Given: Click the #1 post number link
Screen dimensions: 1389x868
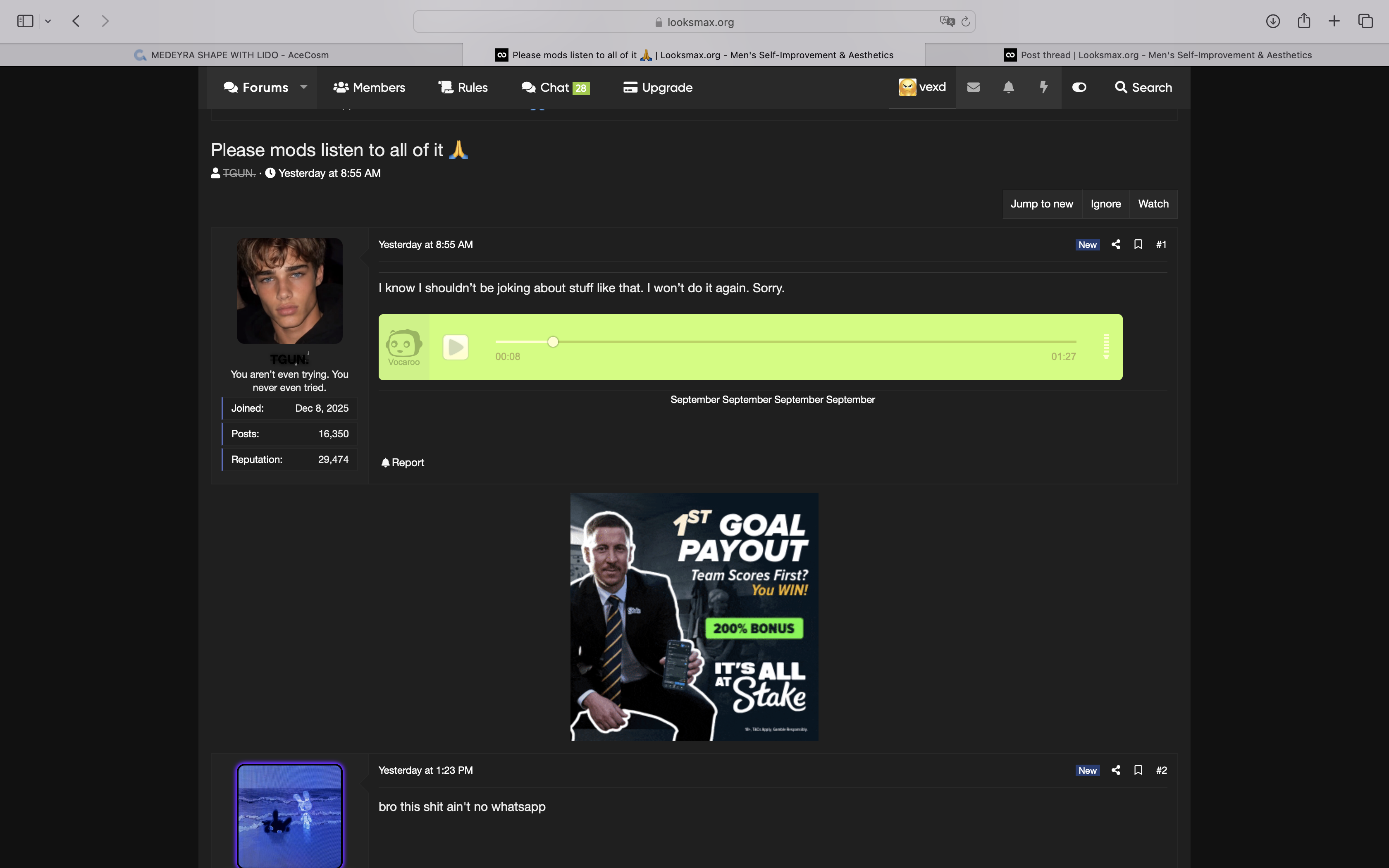Looking at the screenshot, I should (x=1161, y=244).
